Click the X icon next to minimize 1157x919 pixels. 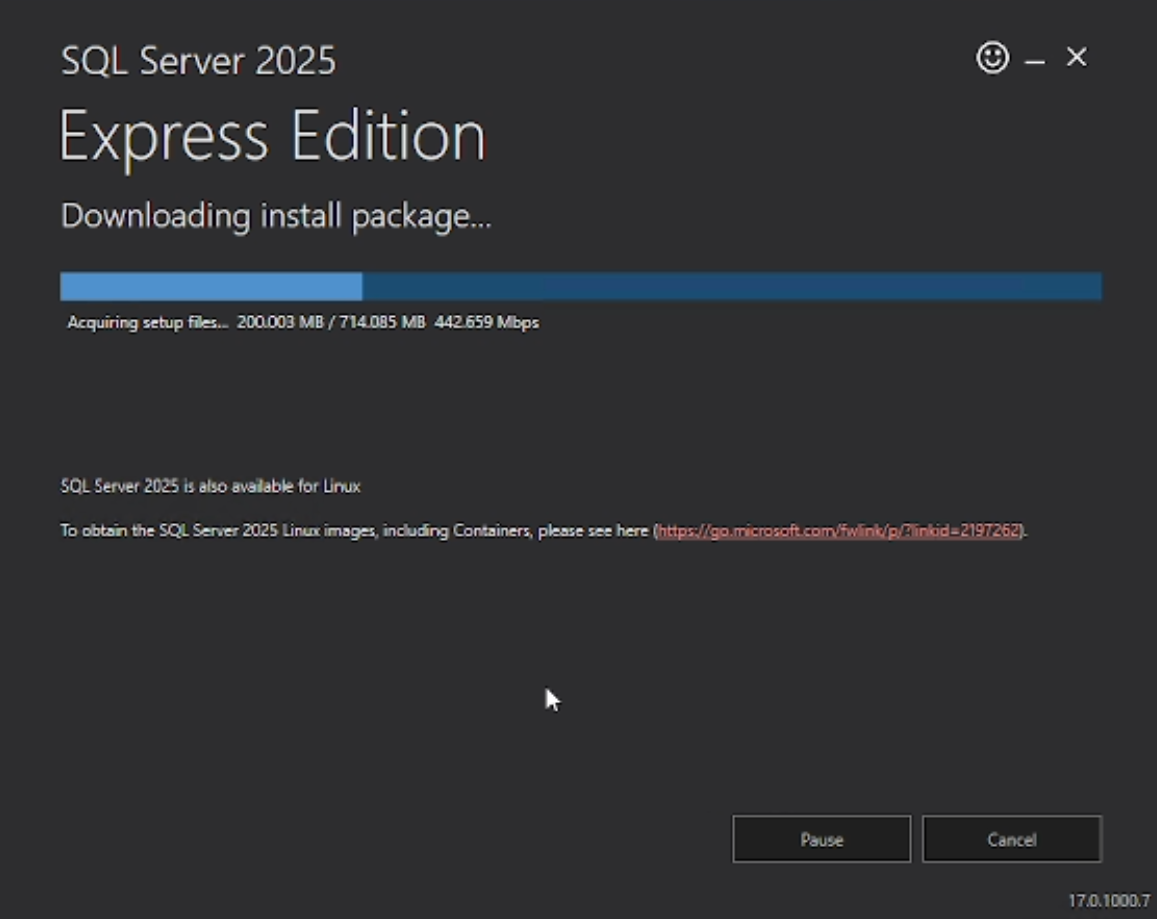click(x=1076, y=57)
